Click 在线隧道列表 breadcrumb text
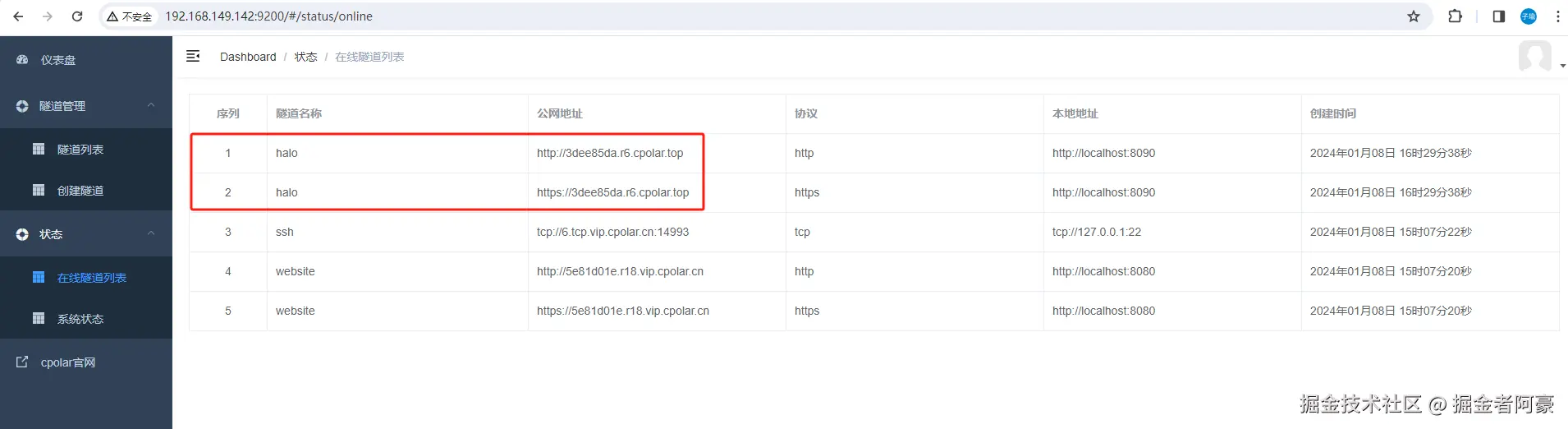1568x429 pixels. 369,57
